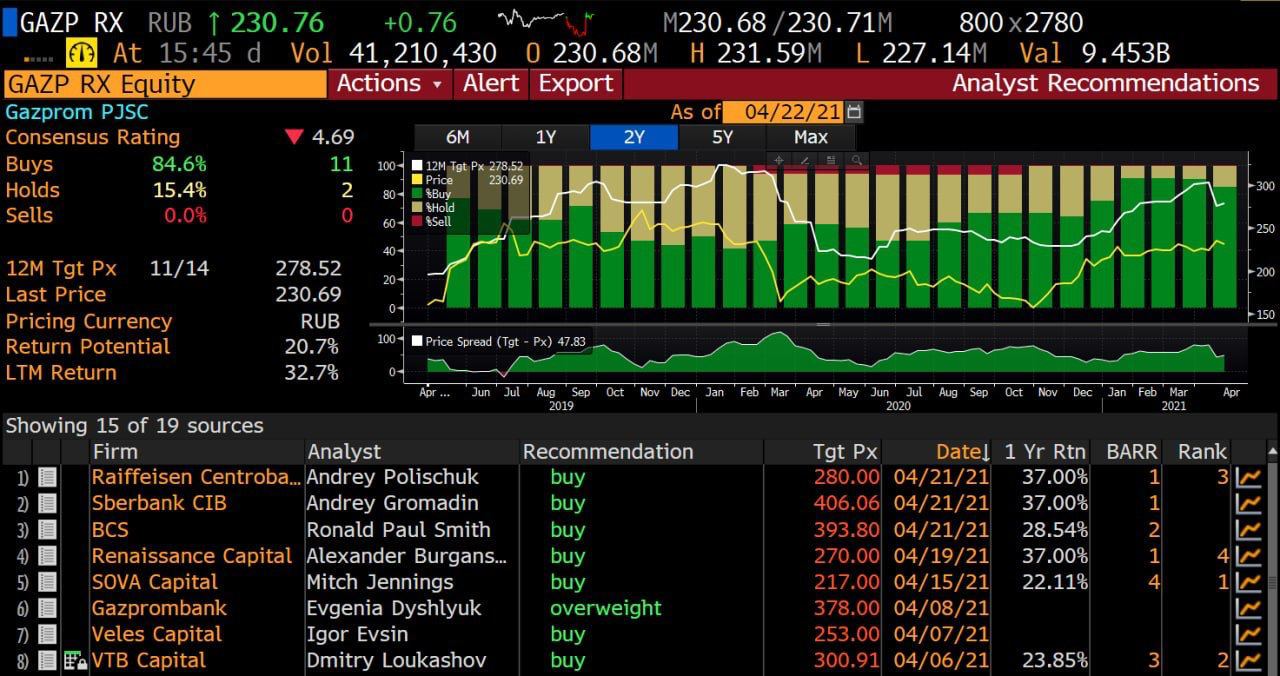Open BCS firm link
1280x676 pixels.
pos(110,530)
